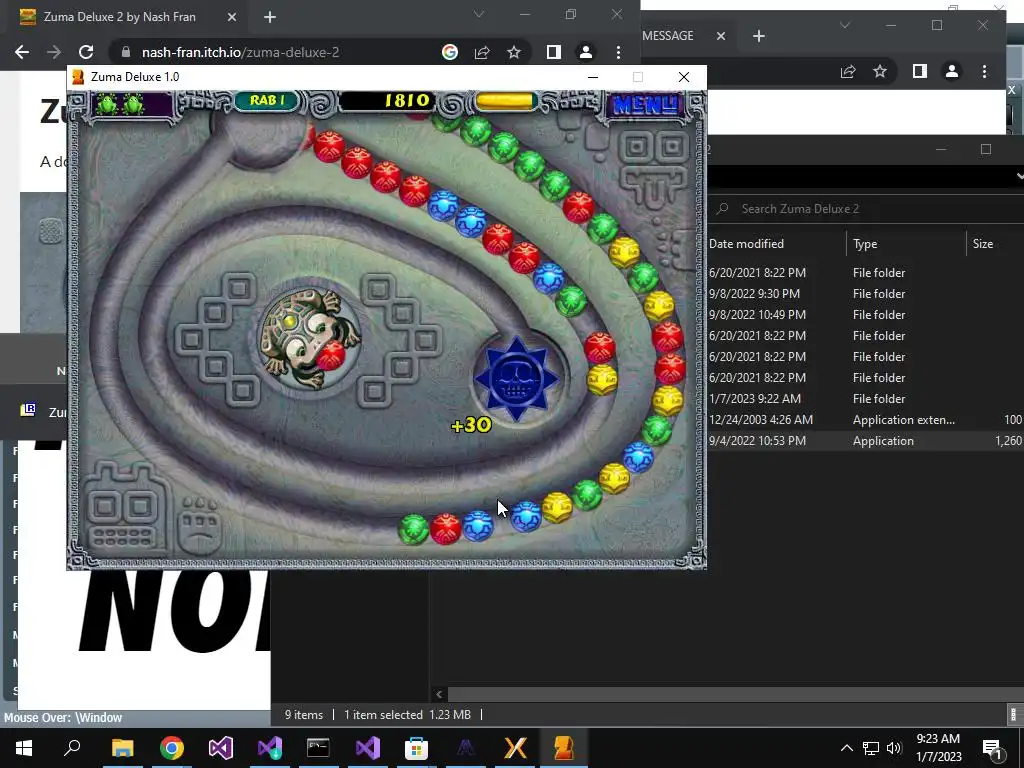Select the MESSAGE tab in back Chrome

[667, 36]
